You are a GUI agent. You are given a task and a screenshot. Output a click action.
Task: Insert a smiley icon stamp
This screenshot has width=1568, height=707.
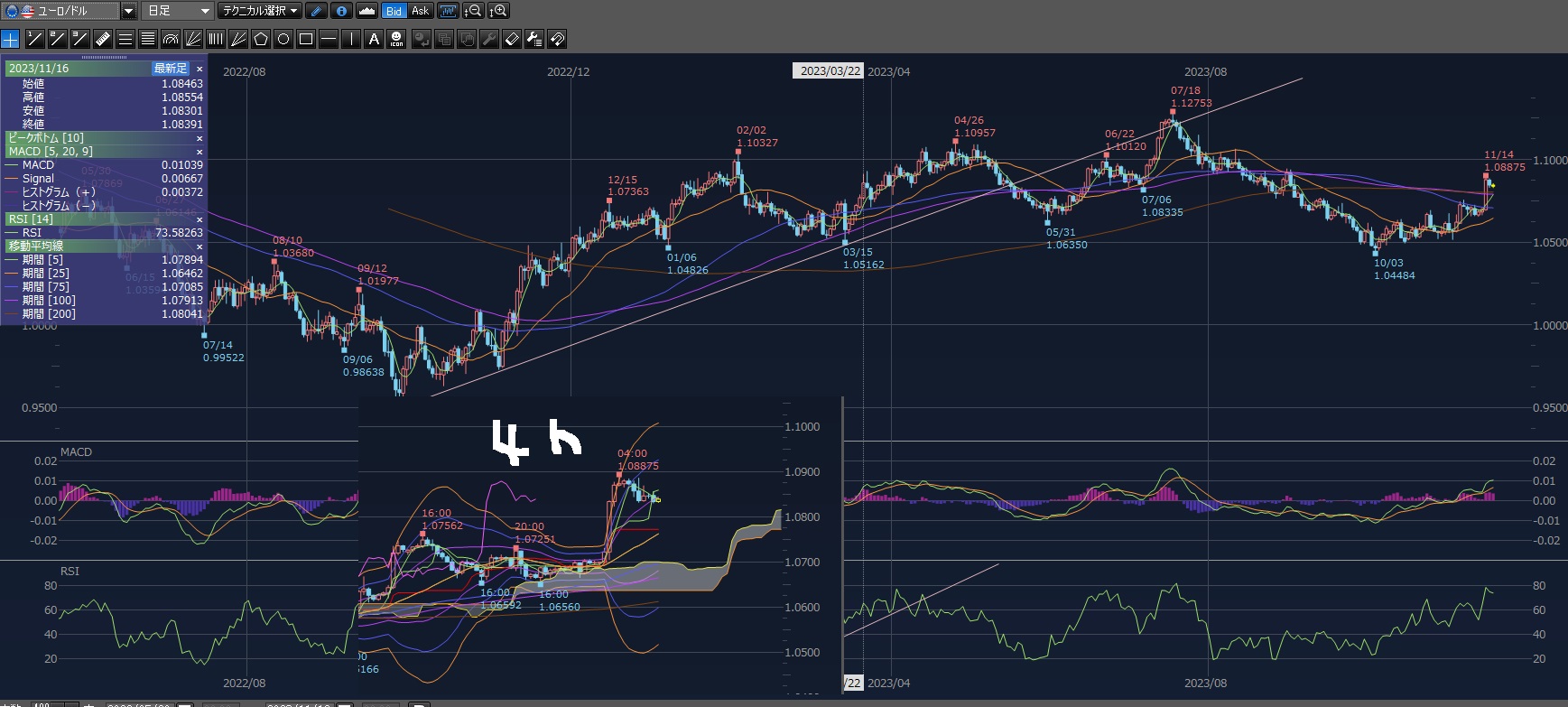pos(396,39)
